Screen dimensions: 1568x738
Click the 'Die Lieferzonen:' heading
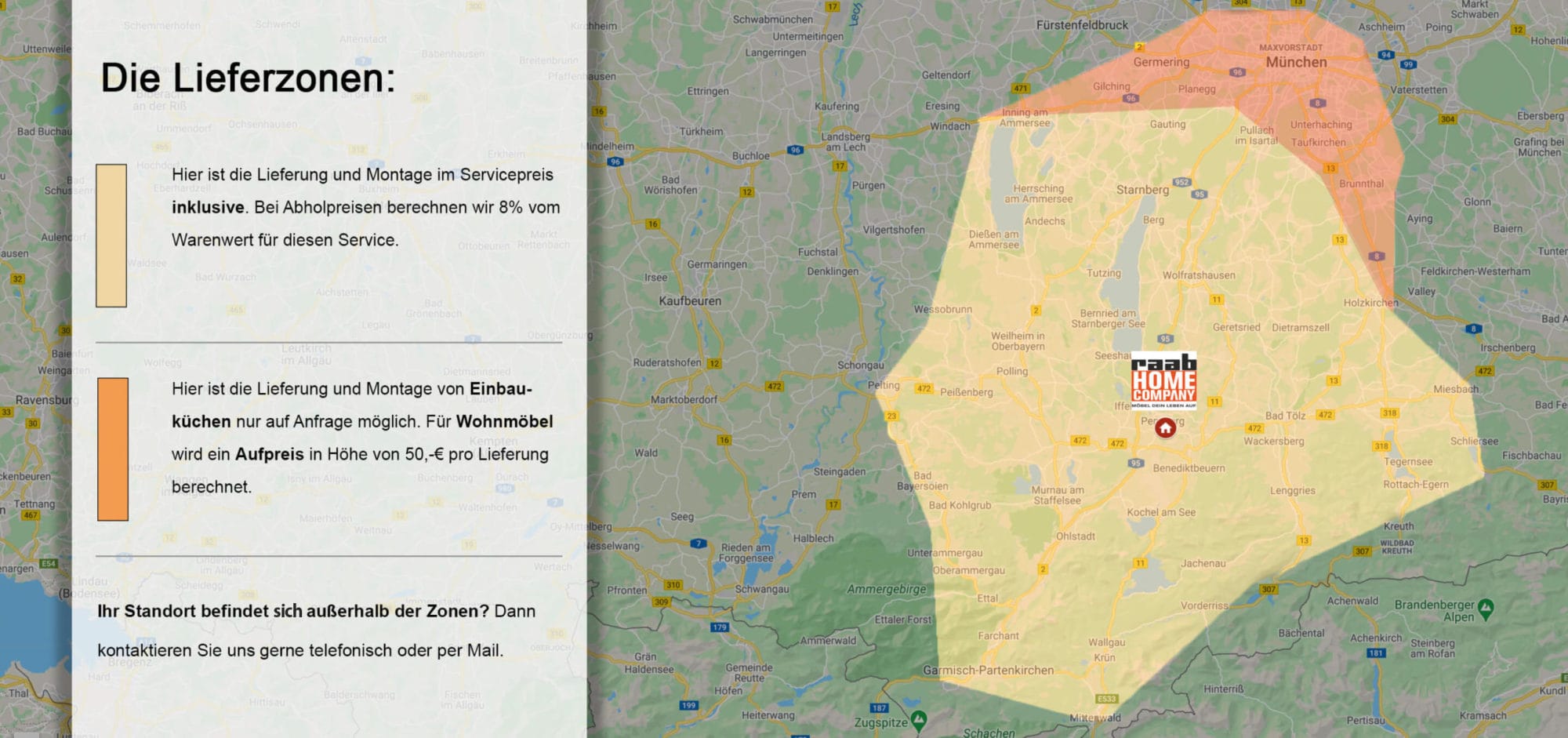[x=249, y=78]
